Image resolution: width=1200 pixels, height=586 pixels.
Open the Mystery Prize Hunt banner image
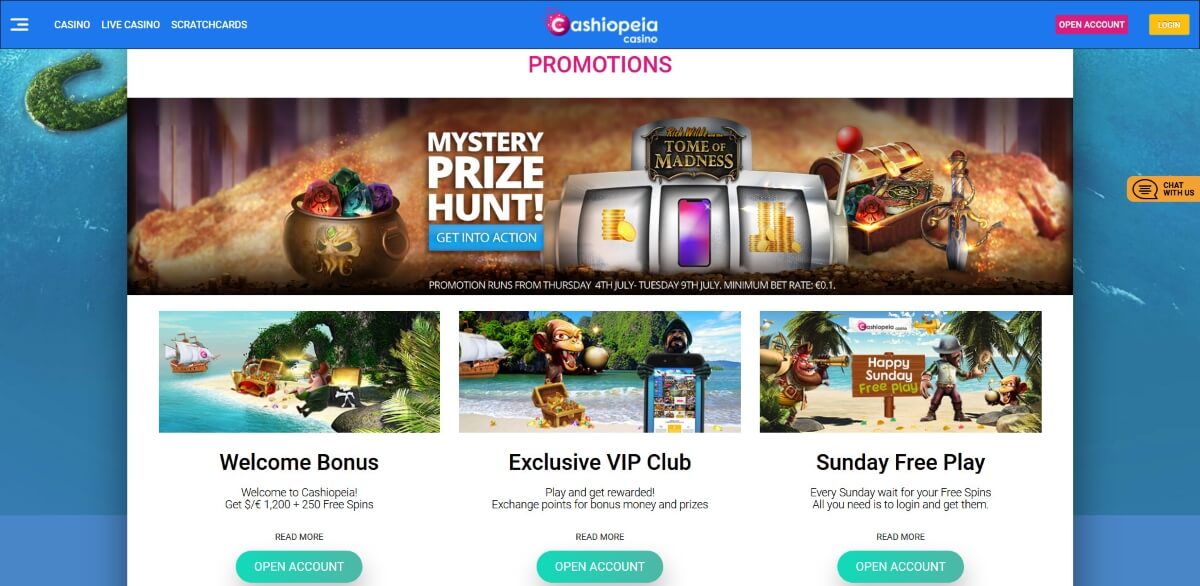click(x=600, y=196)
